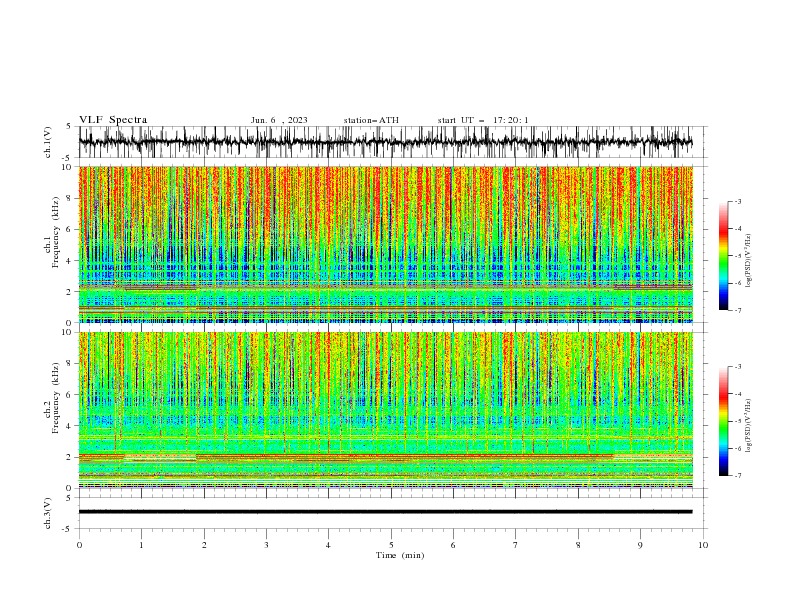Click inside the ch.1 spectrogram panel
This screenshot has width=792, height=612.
[386, 244]
